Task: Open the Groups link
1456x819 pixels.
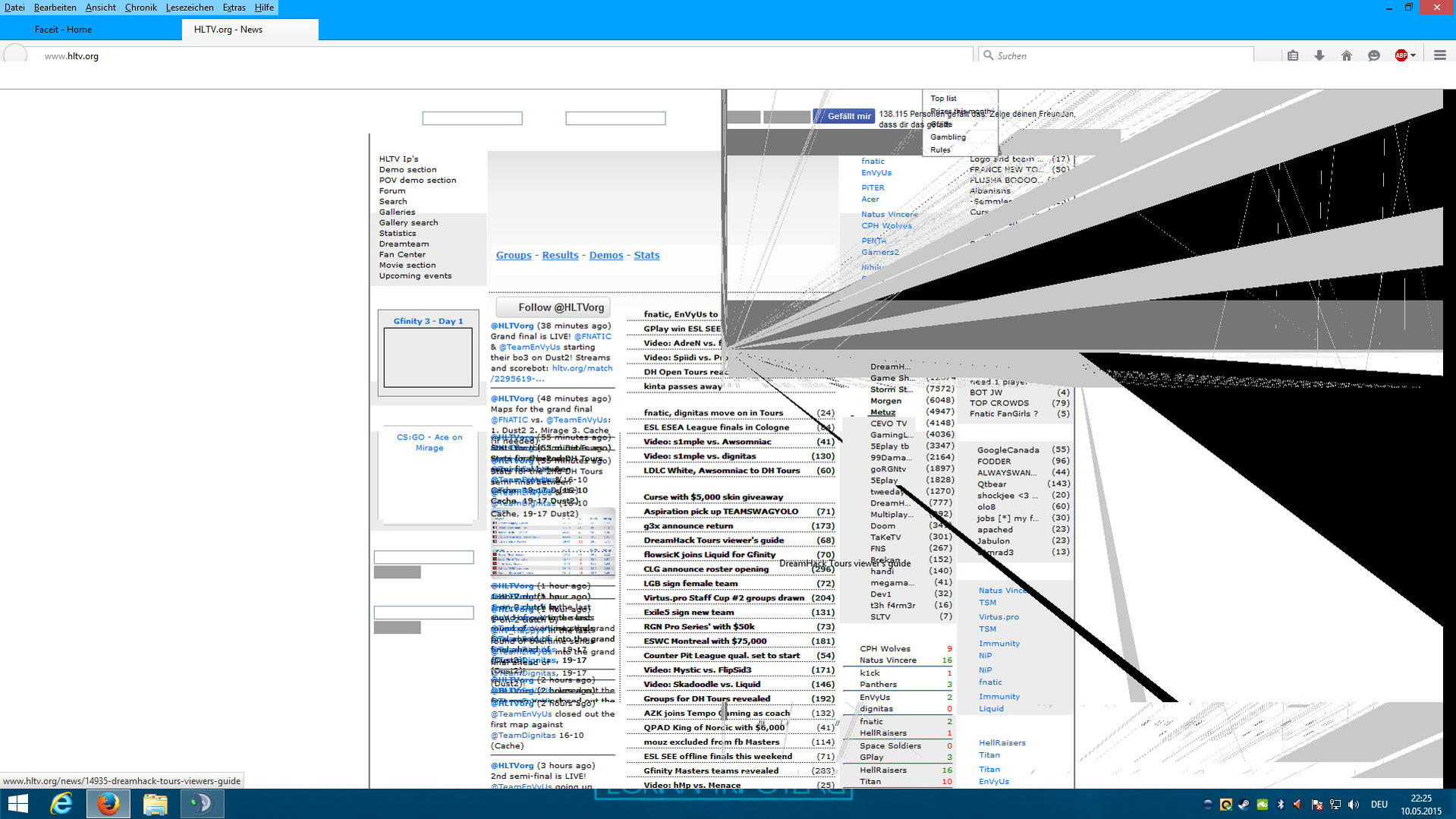Action: pyautogui.click(x=514, y=256)
